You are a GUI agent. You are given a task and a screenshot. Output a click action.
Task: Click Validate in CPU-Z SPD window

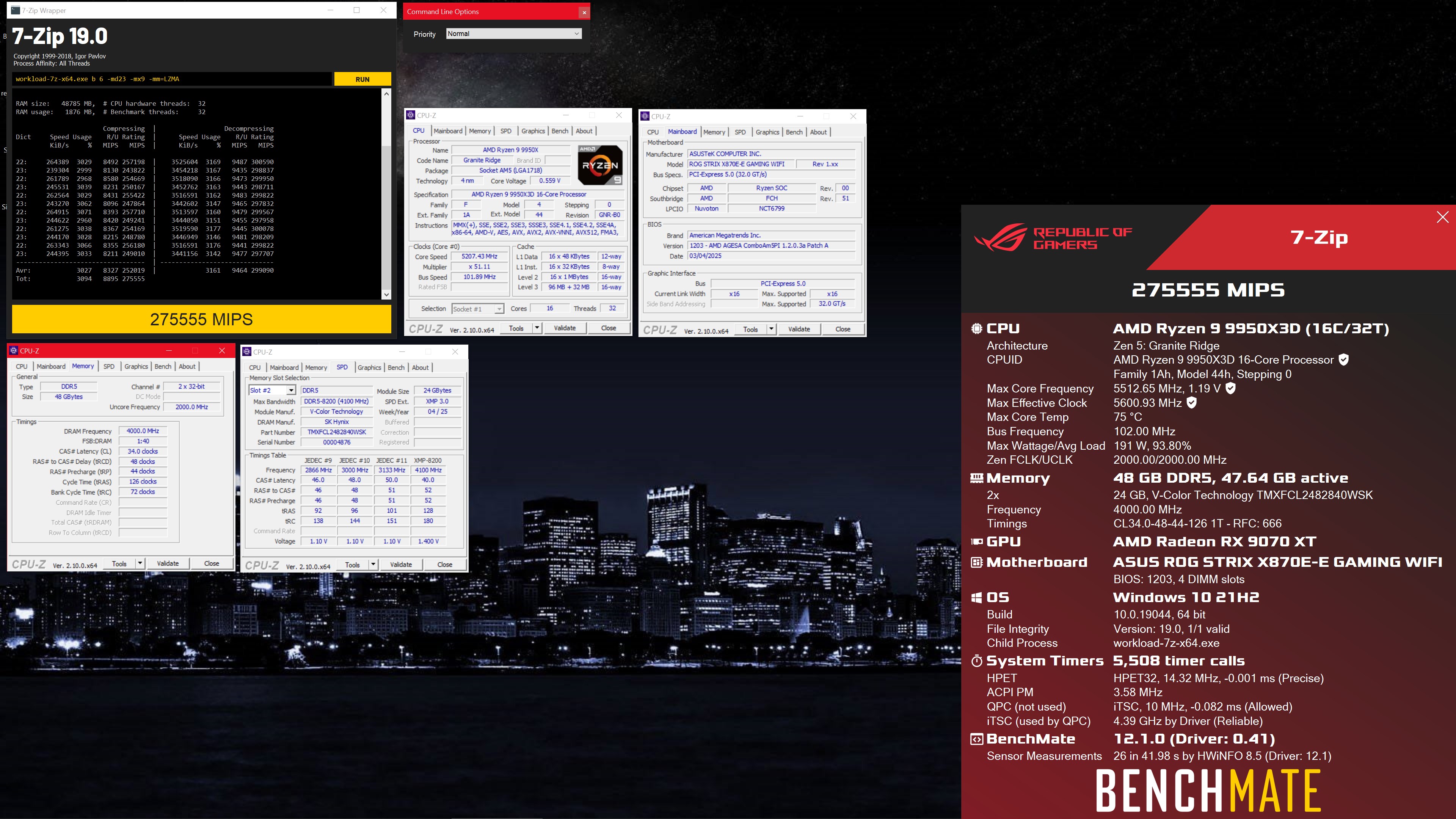pos(401,565)
